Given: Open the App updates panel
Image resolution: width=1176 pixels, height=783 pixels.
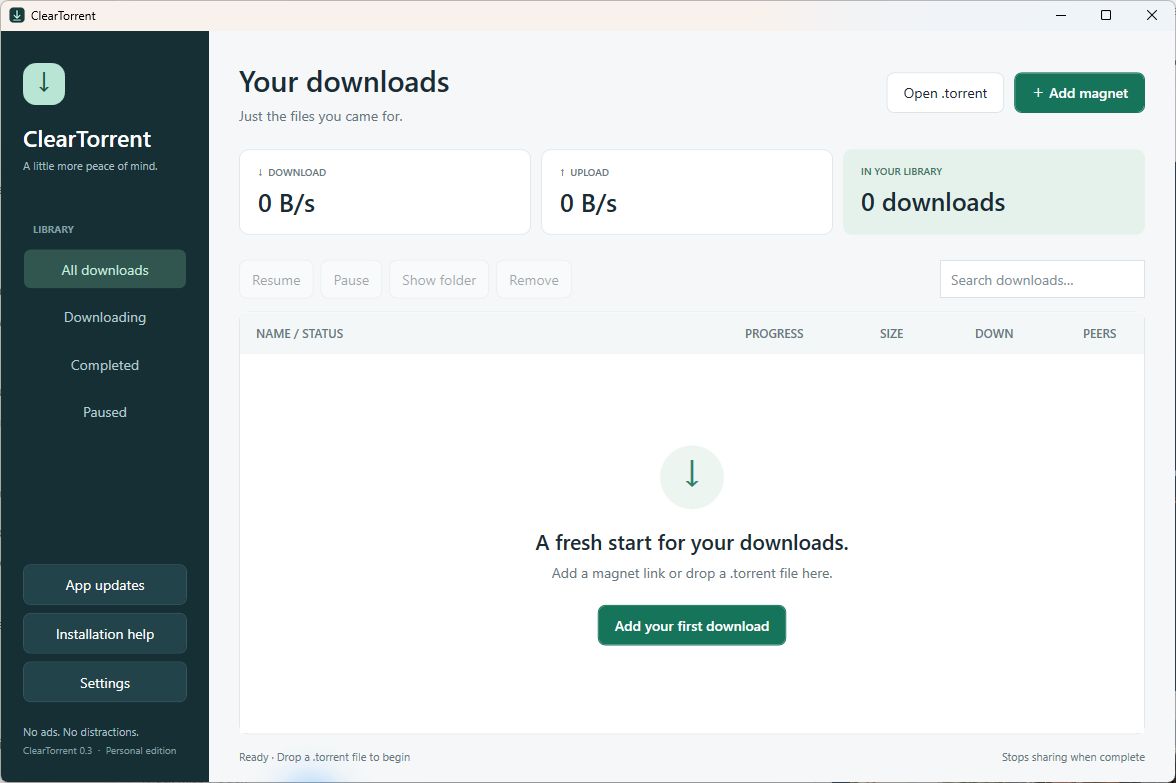Looking at the screenshot, I should [x=105, y=585].
